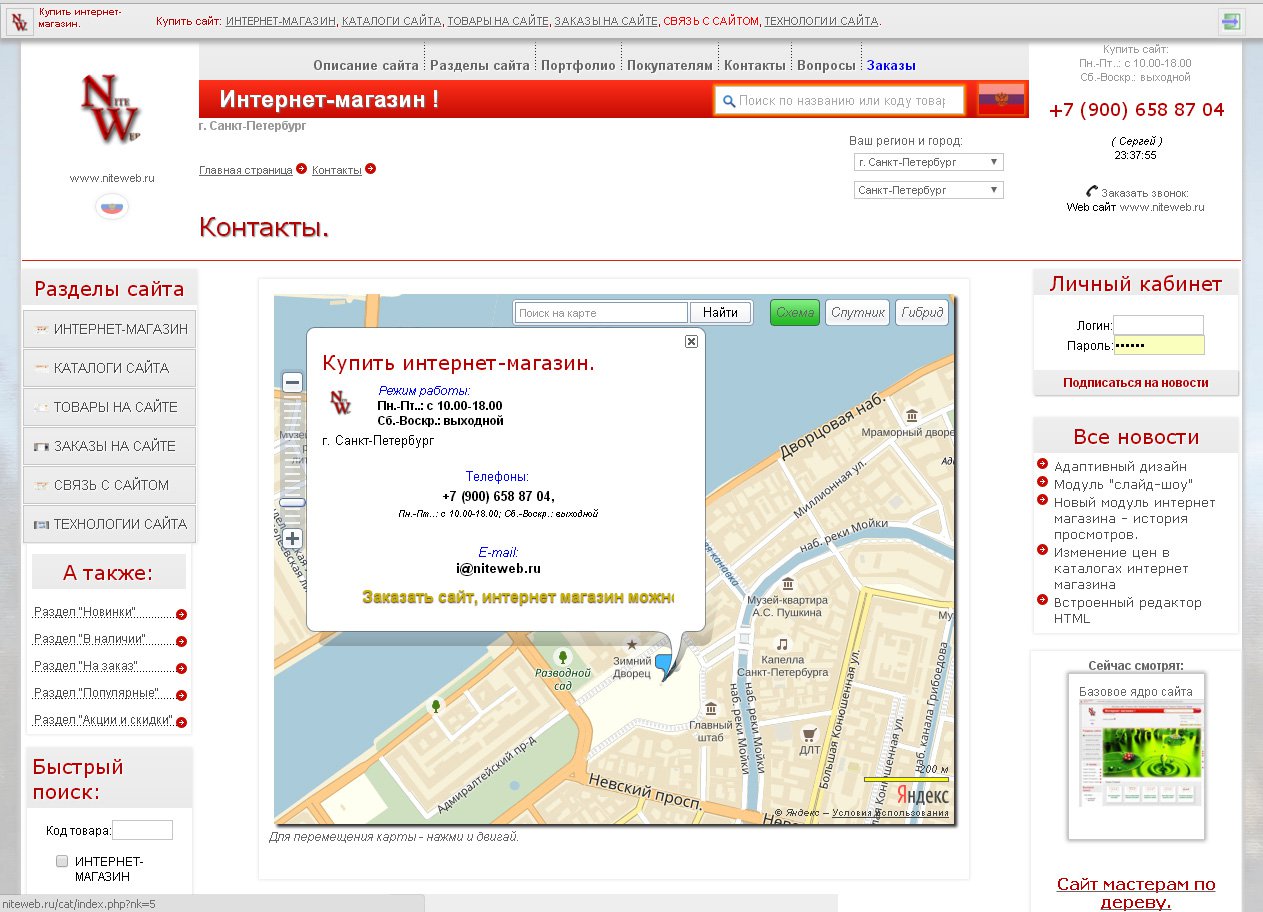Click the Главный штаб museum icon on map
The height and width of the screenshot is (912, 1263).
coord(711,708)
